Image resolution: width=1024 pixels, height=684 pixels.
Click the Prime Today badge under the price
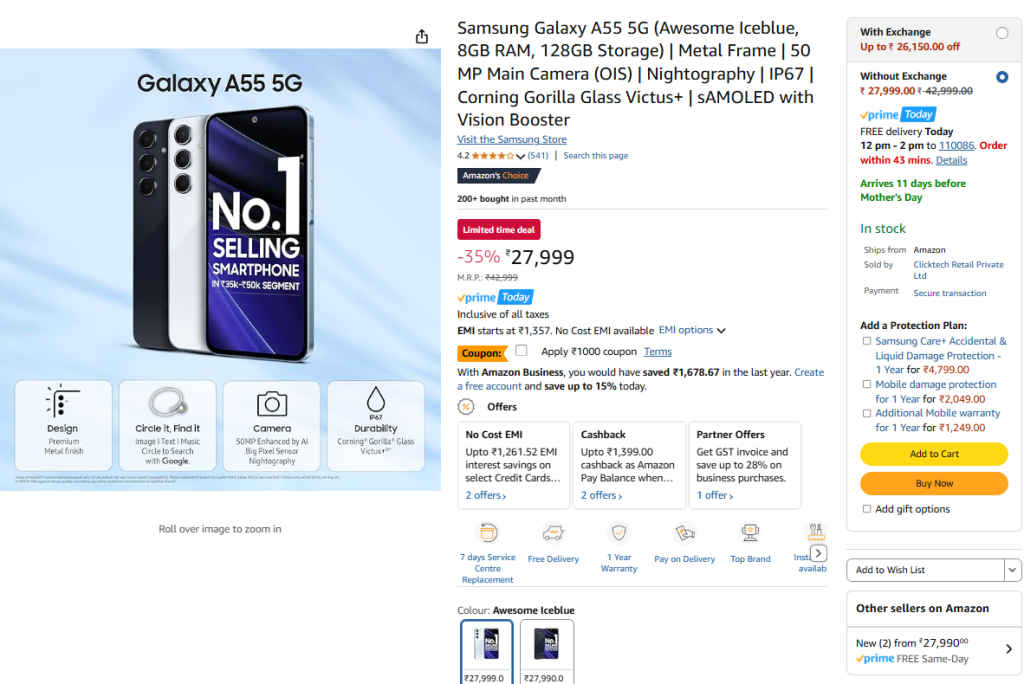pyautogui.click(x=494, y=297)
